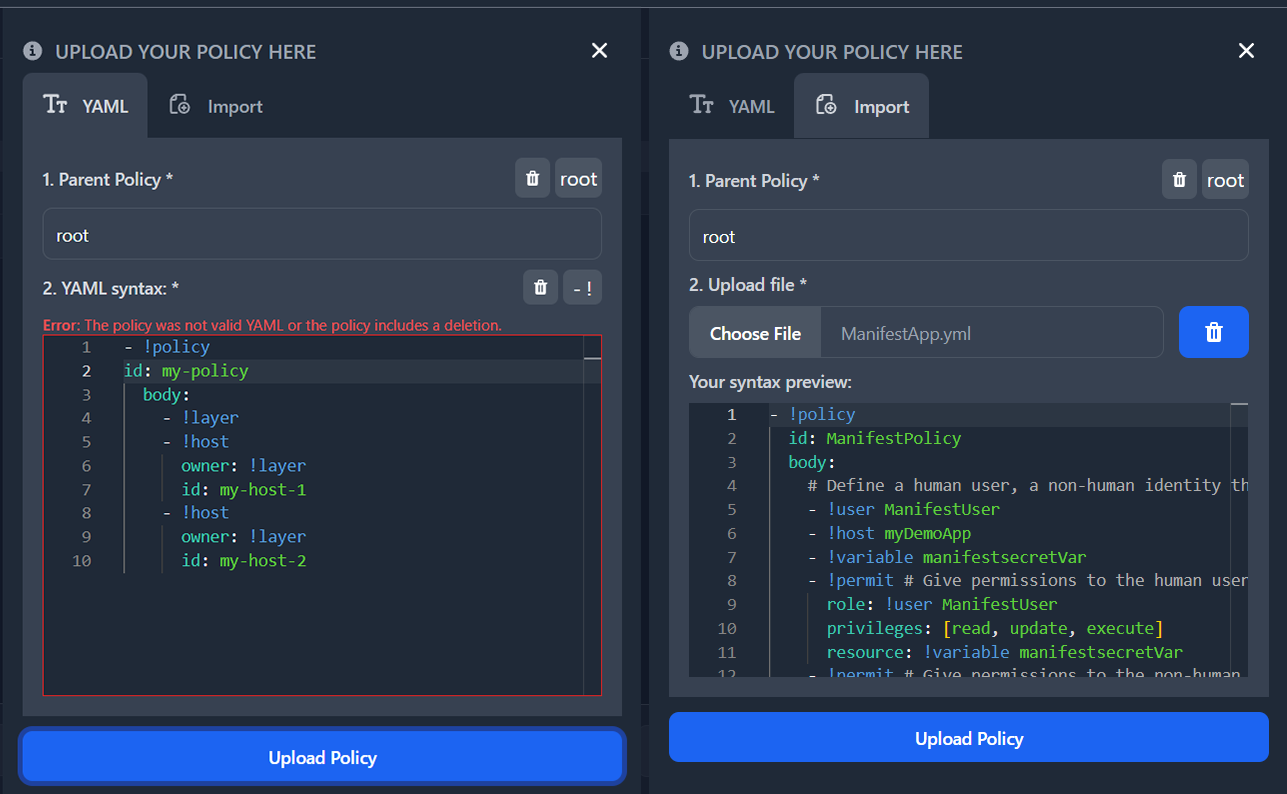
Task: Click 'id: ManifestPolicy' in syntax preview
Action: pyautogui.click(x=874, y=438)
